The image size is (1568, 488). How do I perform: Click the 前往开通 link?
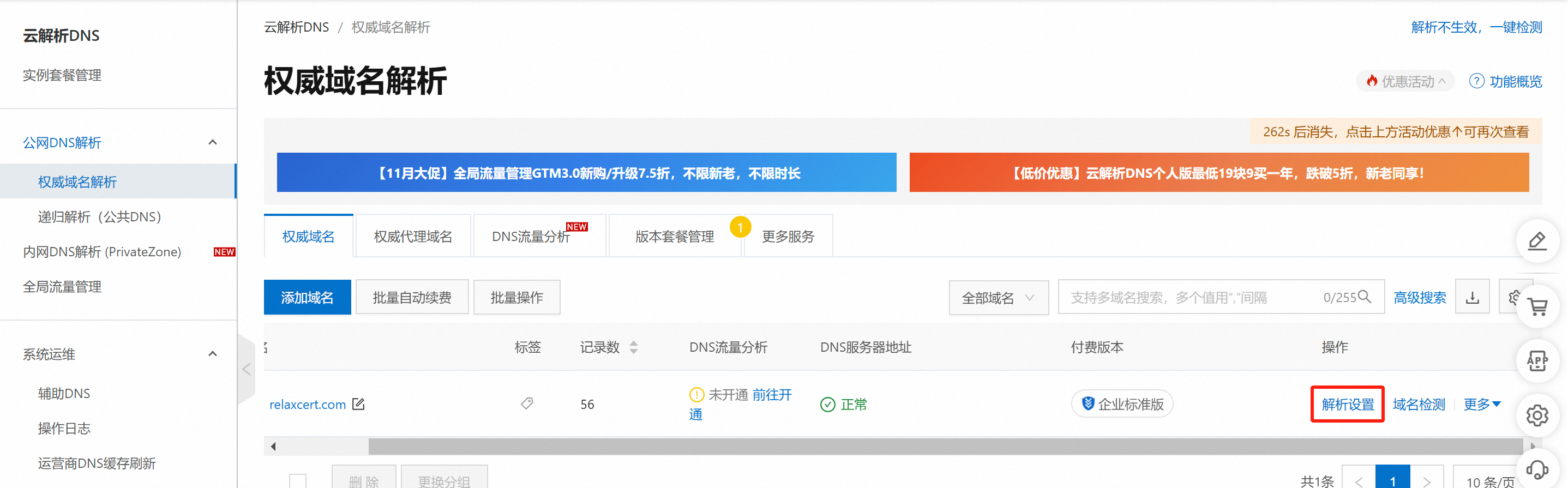(772, 395)
